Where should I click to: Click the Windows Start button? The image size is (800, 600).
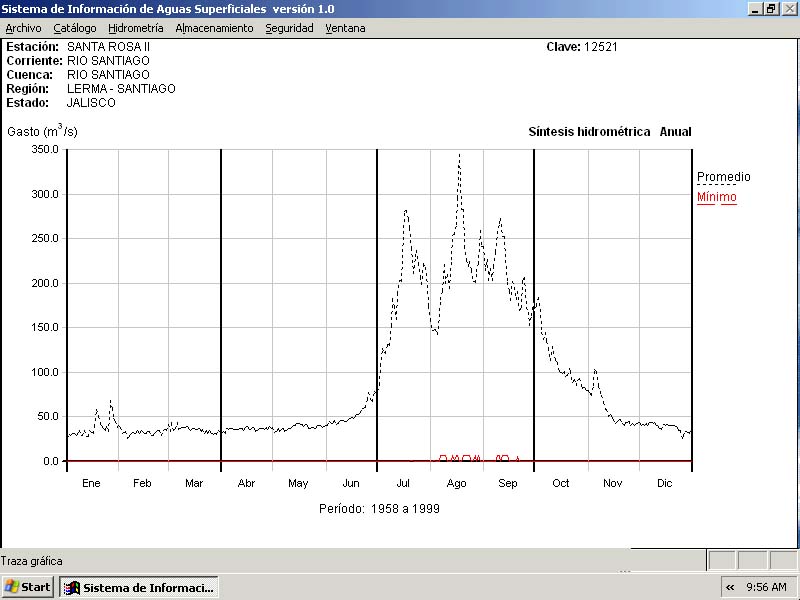(x=27, y=587)
